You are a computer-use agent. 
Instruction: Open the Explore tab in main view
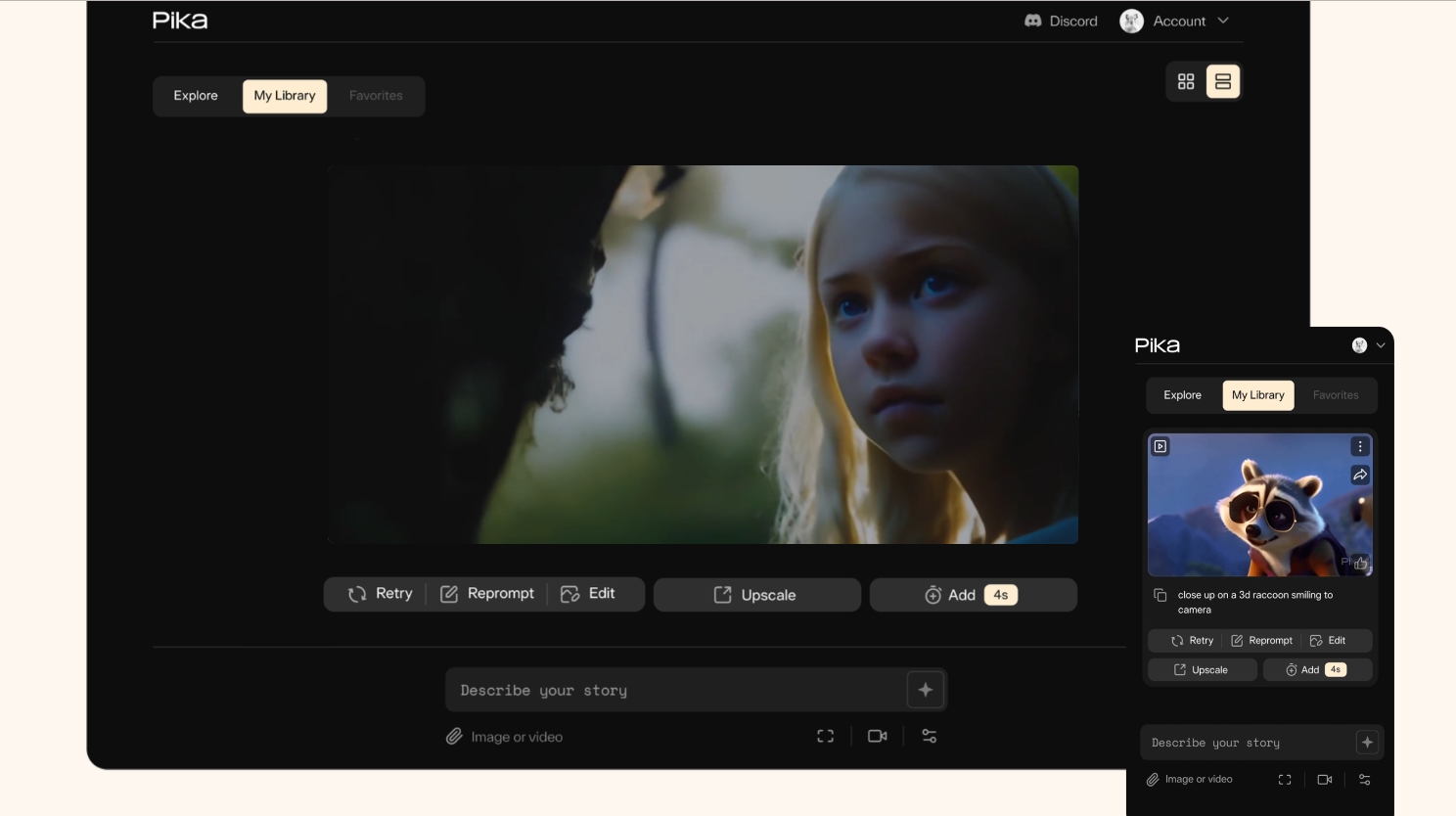(x=196, y=96)
